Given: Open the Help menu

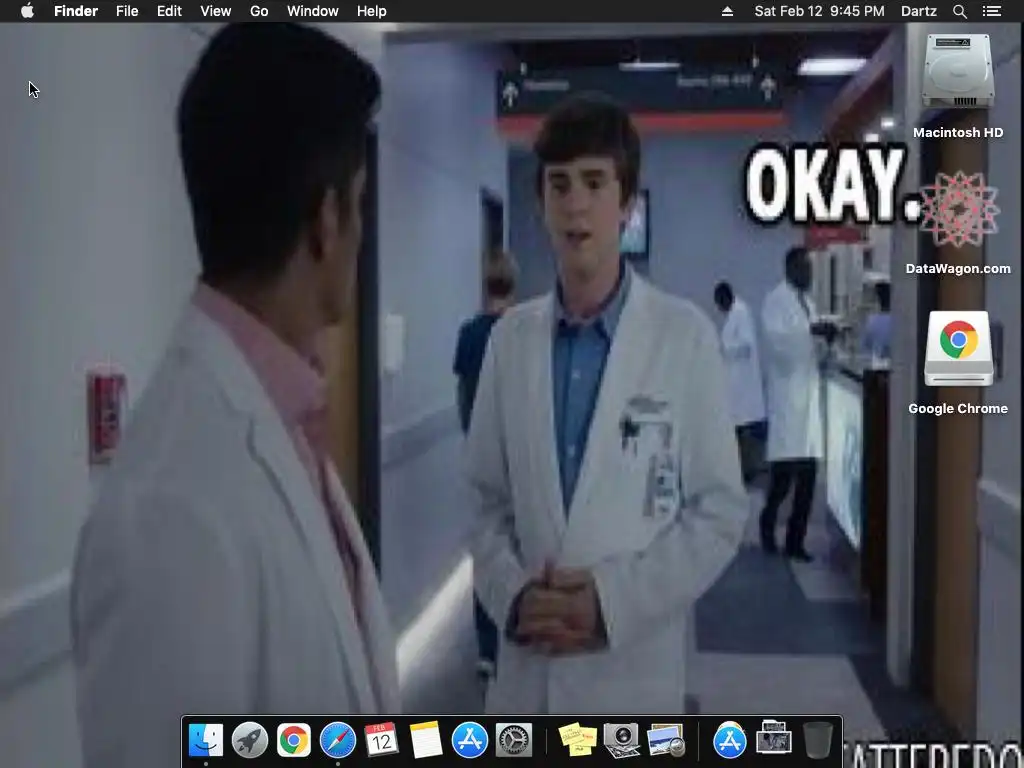Looking at the screenshot, I should coord(372,11).
